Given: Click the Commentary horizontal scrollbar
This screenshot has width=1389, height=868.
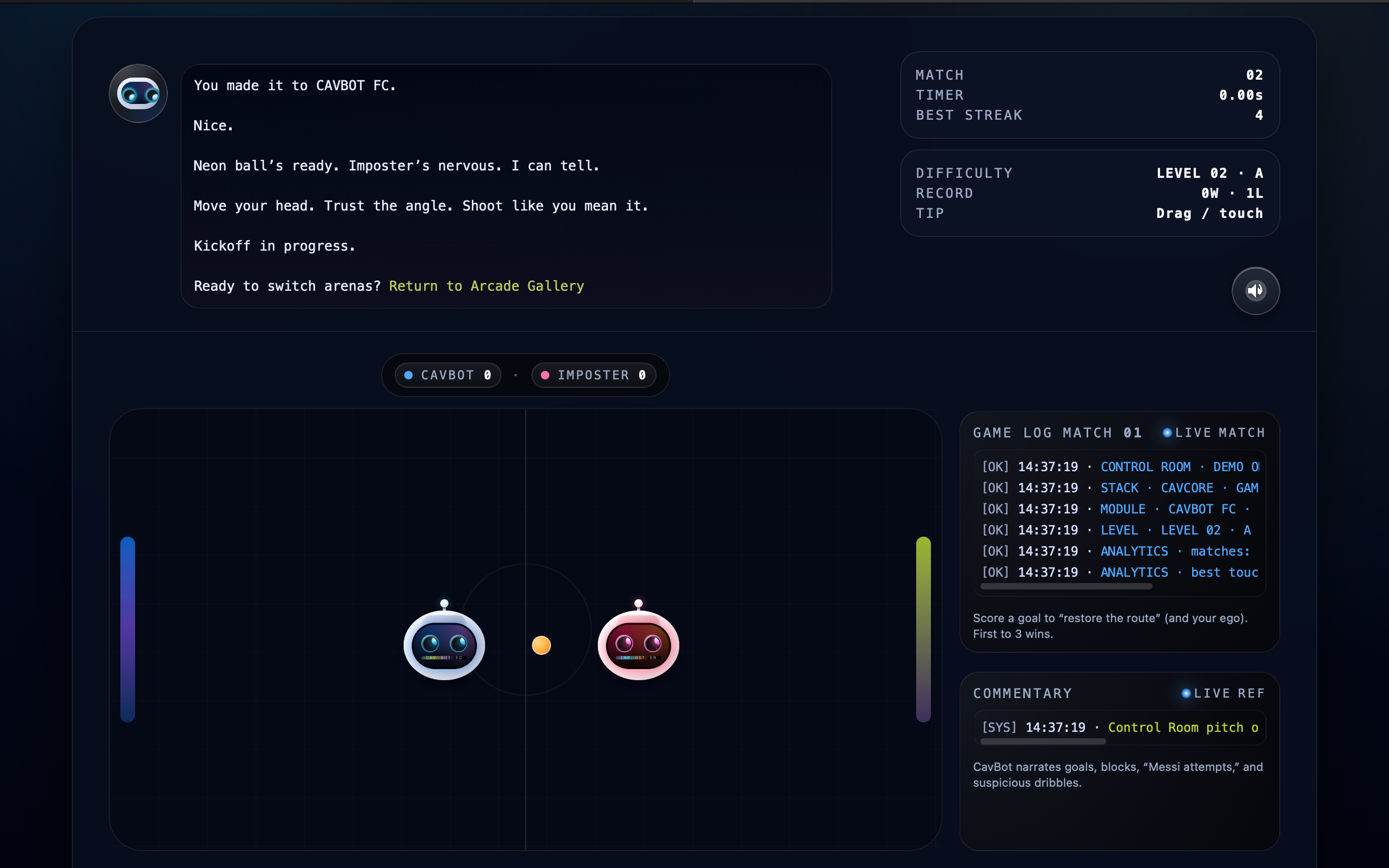Looking at the screenshot, I should pos(1043,742).
